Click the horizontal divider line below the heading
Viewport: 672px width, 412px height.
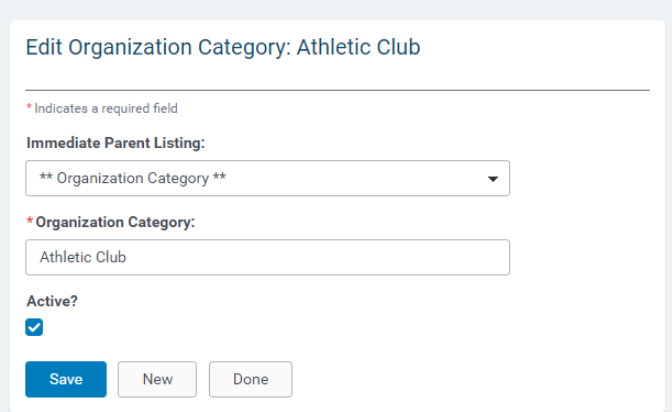pos(338,90)
